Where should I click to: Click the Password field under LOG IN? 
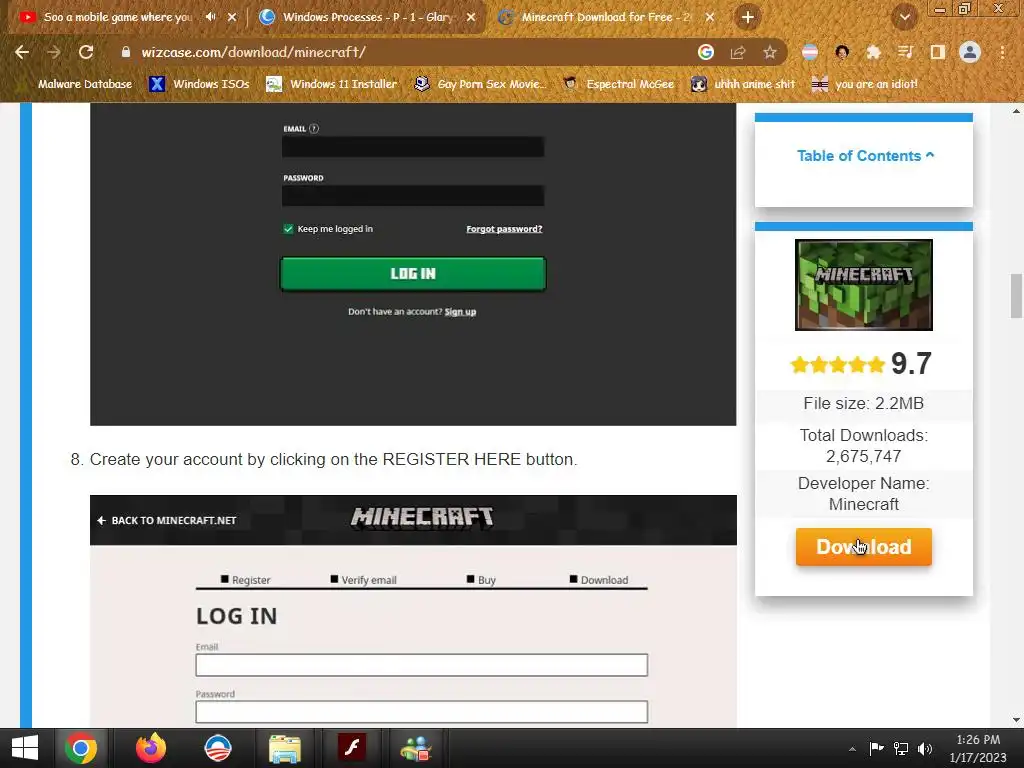(x=421, y=711)
